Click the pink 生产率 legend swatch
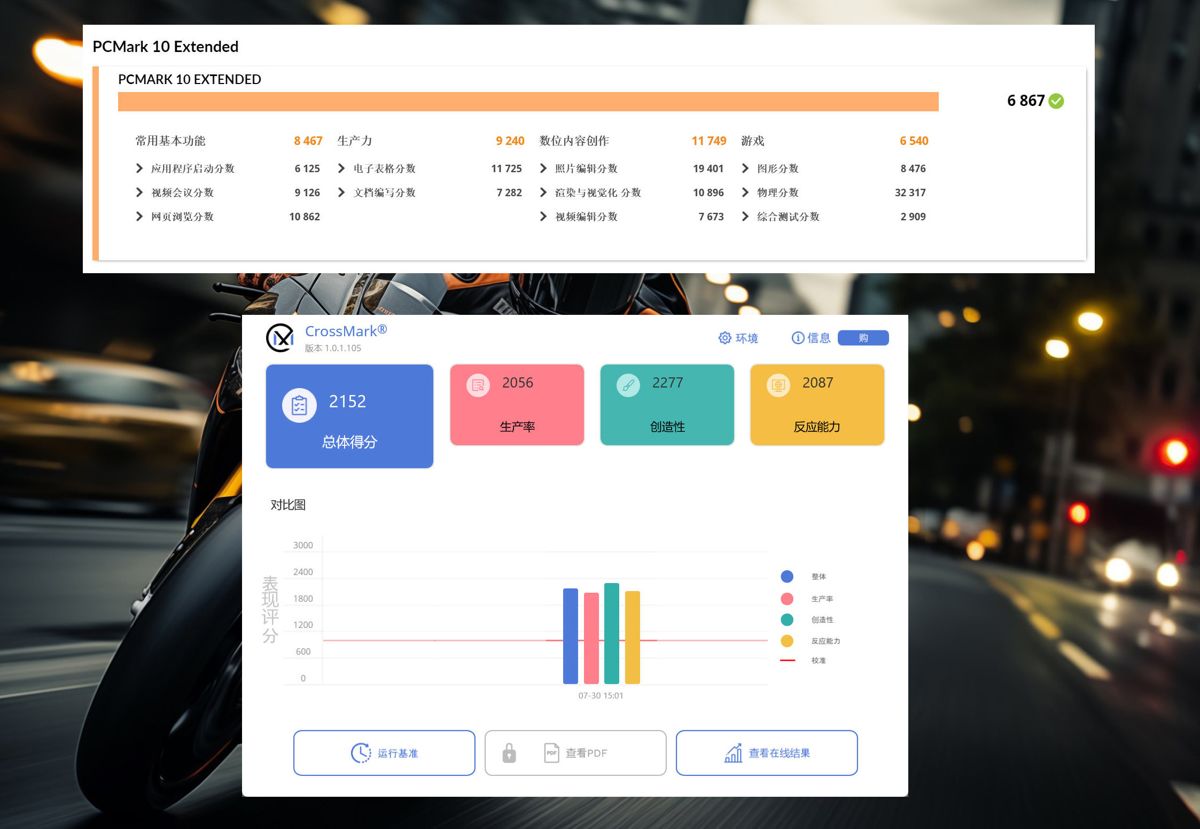This screenshot has height=829, width=1200. 787,599
